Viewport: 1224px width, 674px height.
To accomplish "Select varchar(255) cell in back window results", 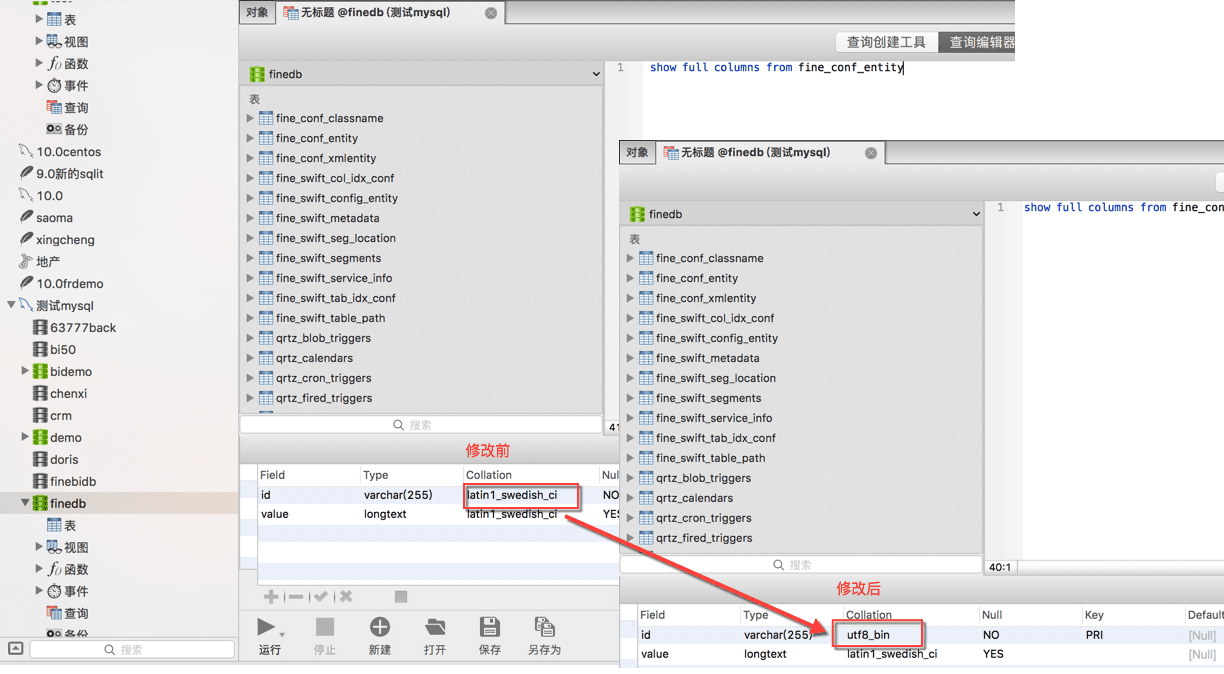I will pyautogui.click(x=398, y=495).
